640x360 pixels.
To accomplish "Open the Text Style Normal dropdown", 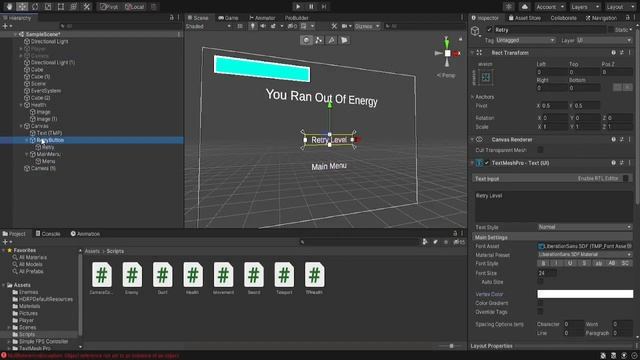I will [585, 227].
